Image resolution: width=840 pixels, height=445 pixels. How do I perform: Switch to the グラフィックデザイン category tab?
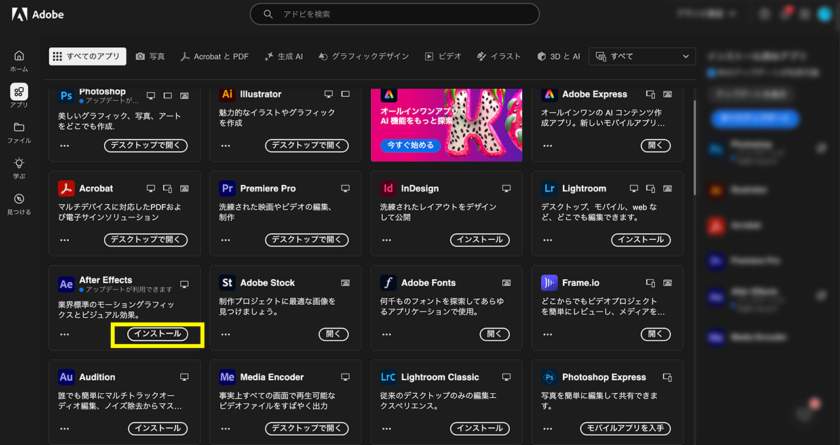(x=363, y=57)
